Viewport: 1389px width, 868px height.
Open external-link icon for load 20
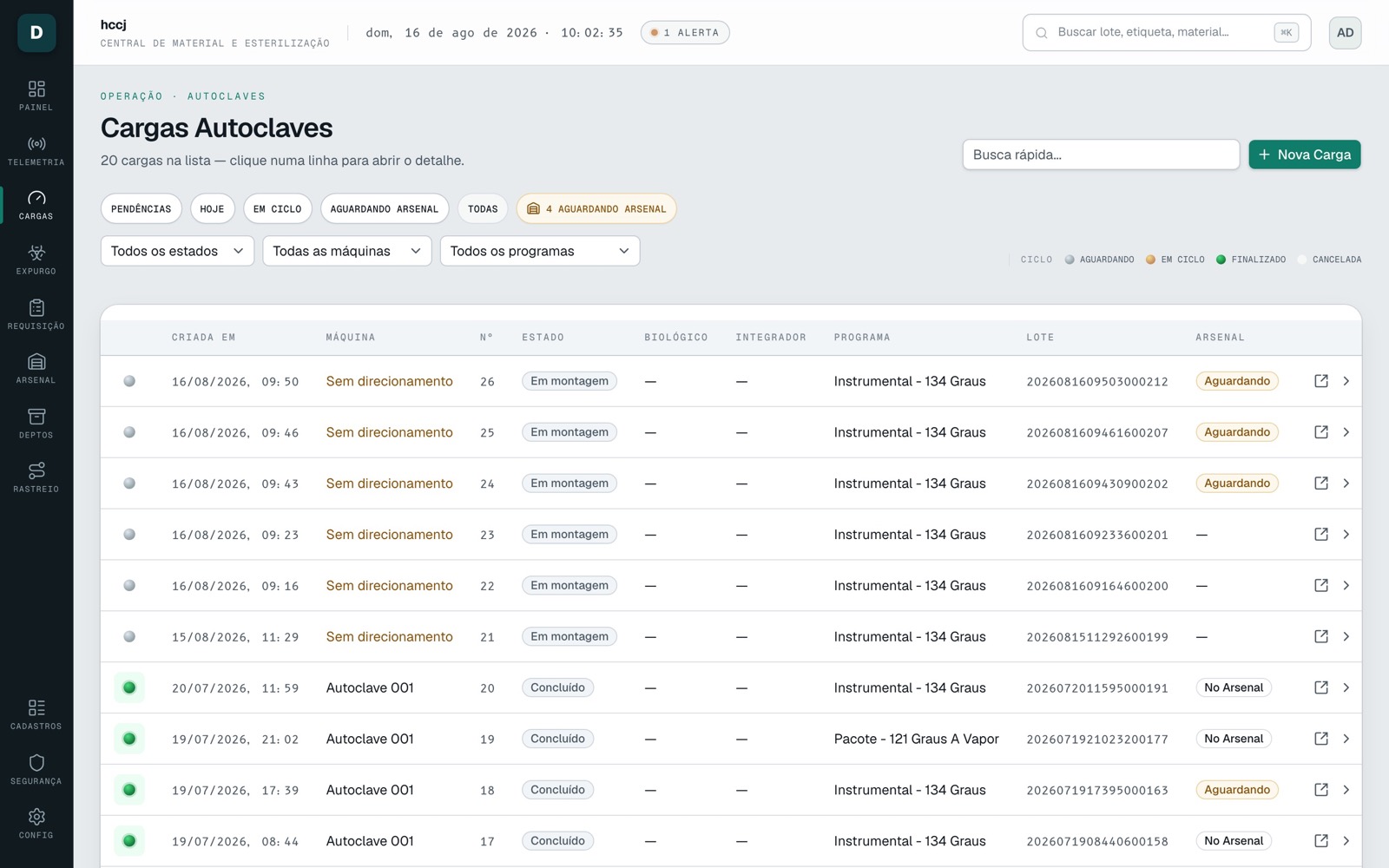pos(1321,687)
